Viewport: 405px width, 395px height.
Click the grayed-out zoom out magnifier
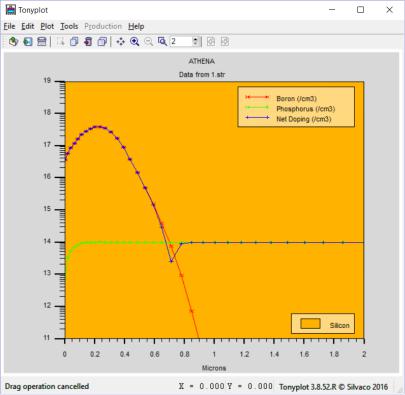point(148,42)
